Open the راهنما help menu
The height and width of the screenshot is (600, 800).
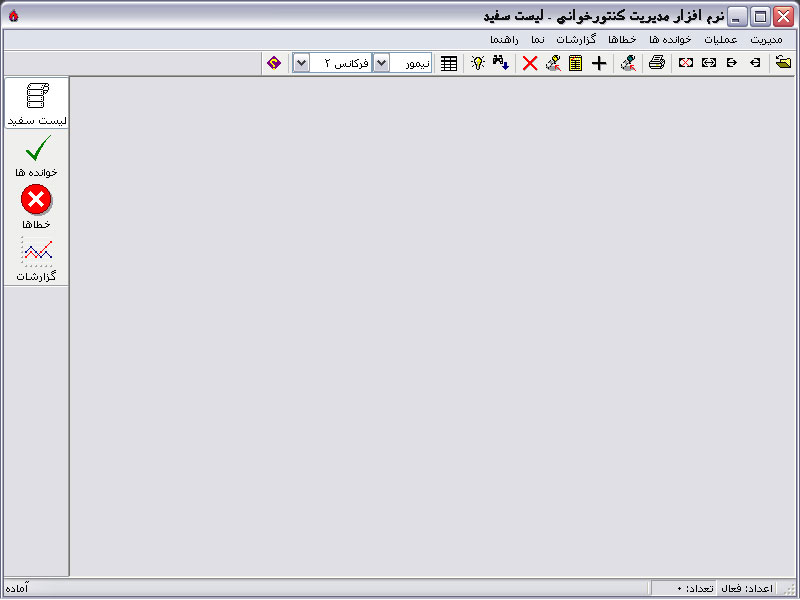pyautogui.click(x=506, y=39)
